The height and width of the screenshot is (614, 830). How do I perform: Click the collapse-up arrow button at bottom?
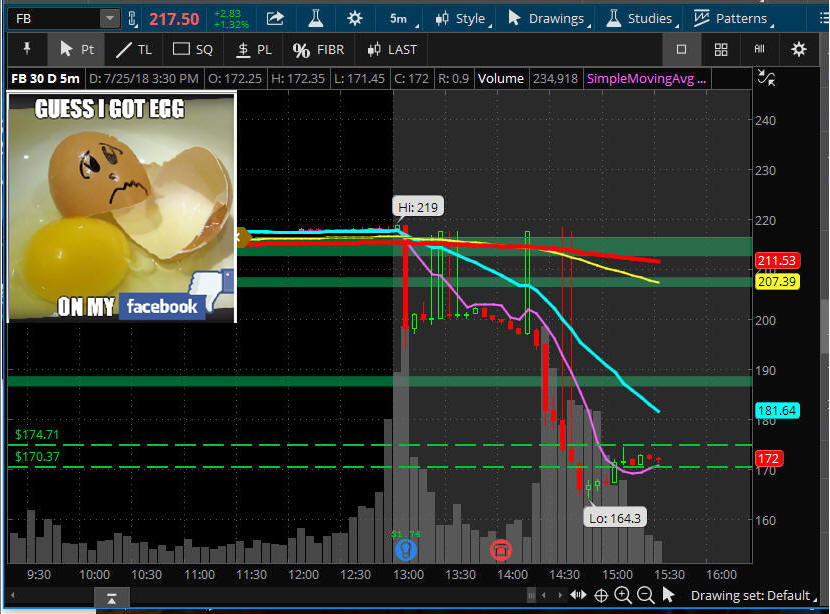[x=112, y=599]
